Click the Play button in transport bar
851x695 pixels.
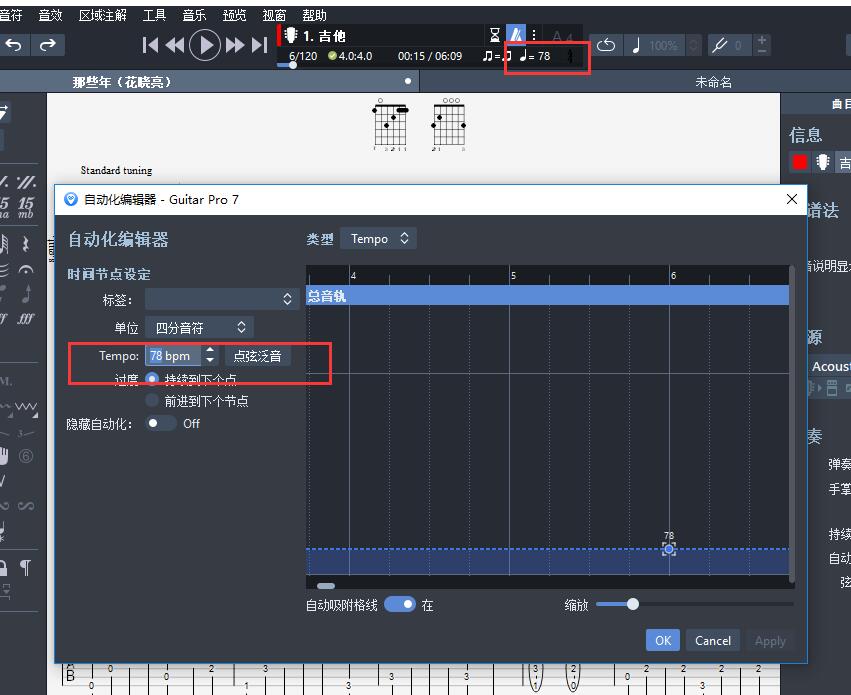click(205, 45)
